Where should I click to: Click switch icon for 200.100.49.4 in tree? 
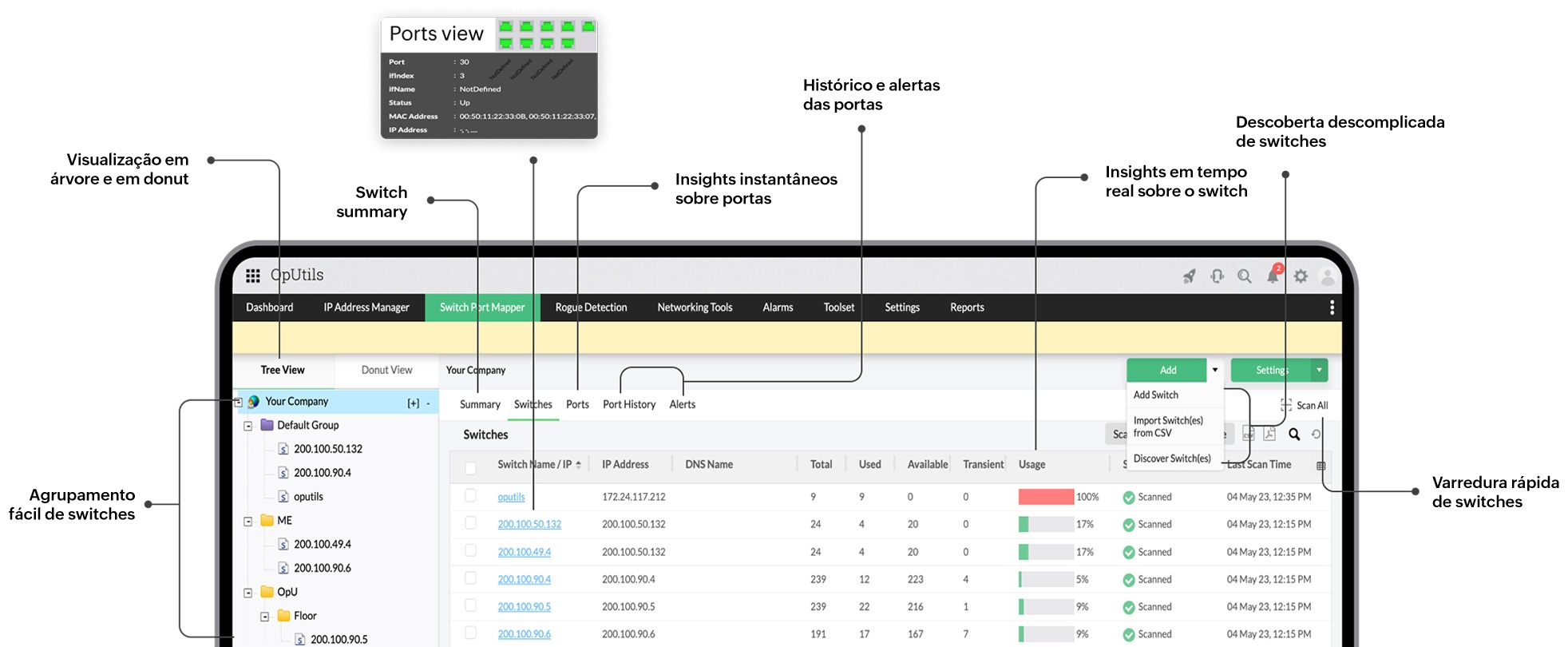coord(283,544)
